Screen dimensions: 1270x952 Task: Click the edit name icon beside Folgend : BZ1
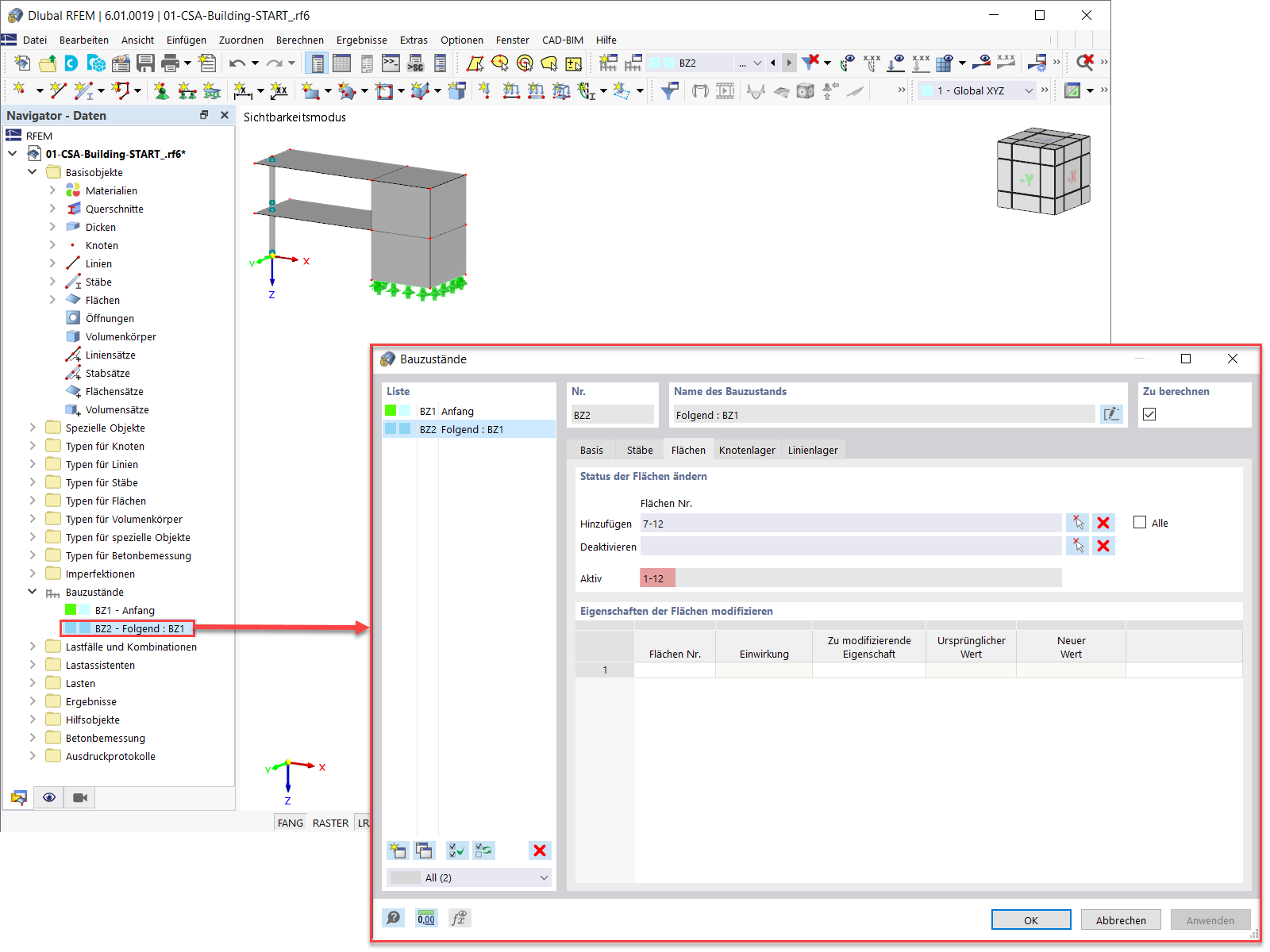(x=1111, y=414)
